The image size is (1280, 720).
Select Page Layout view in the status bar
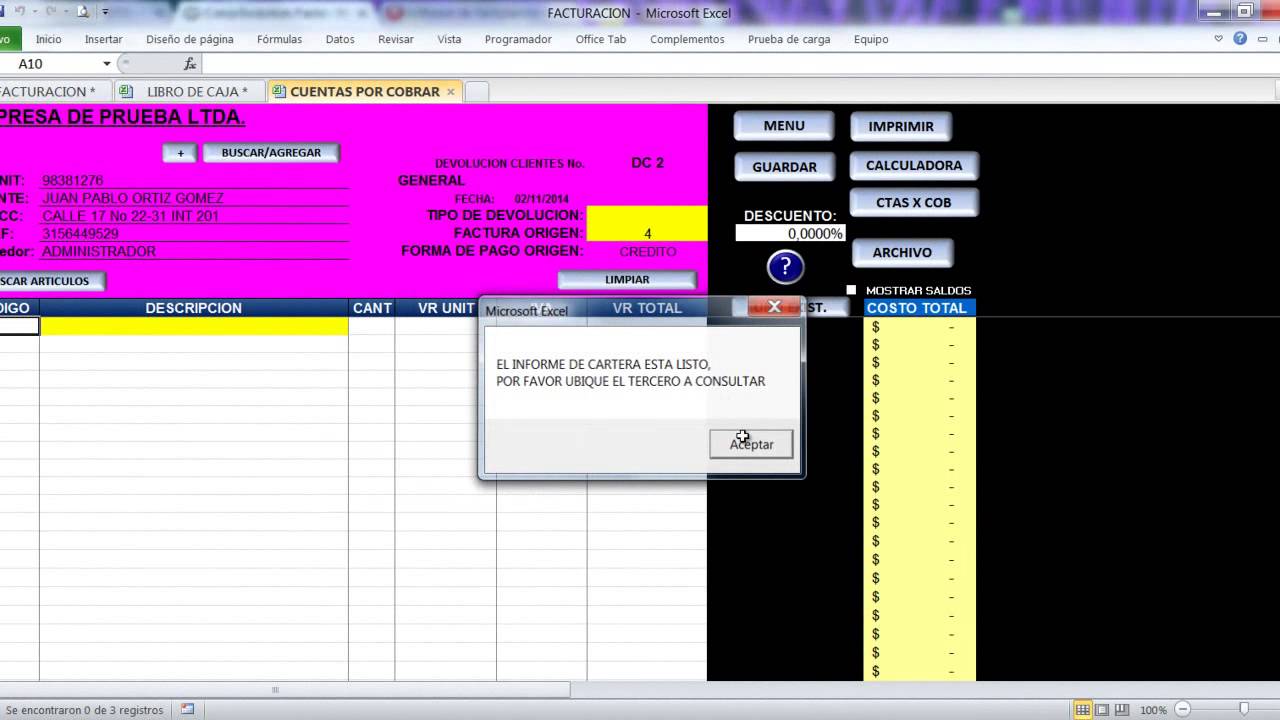pos(1102,710)
